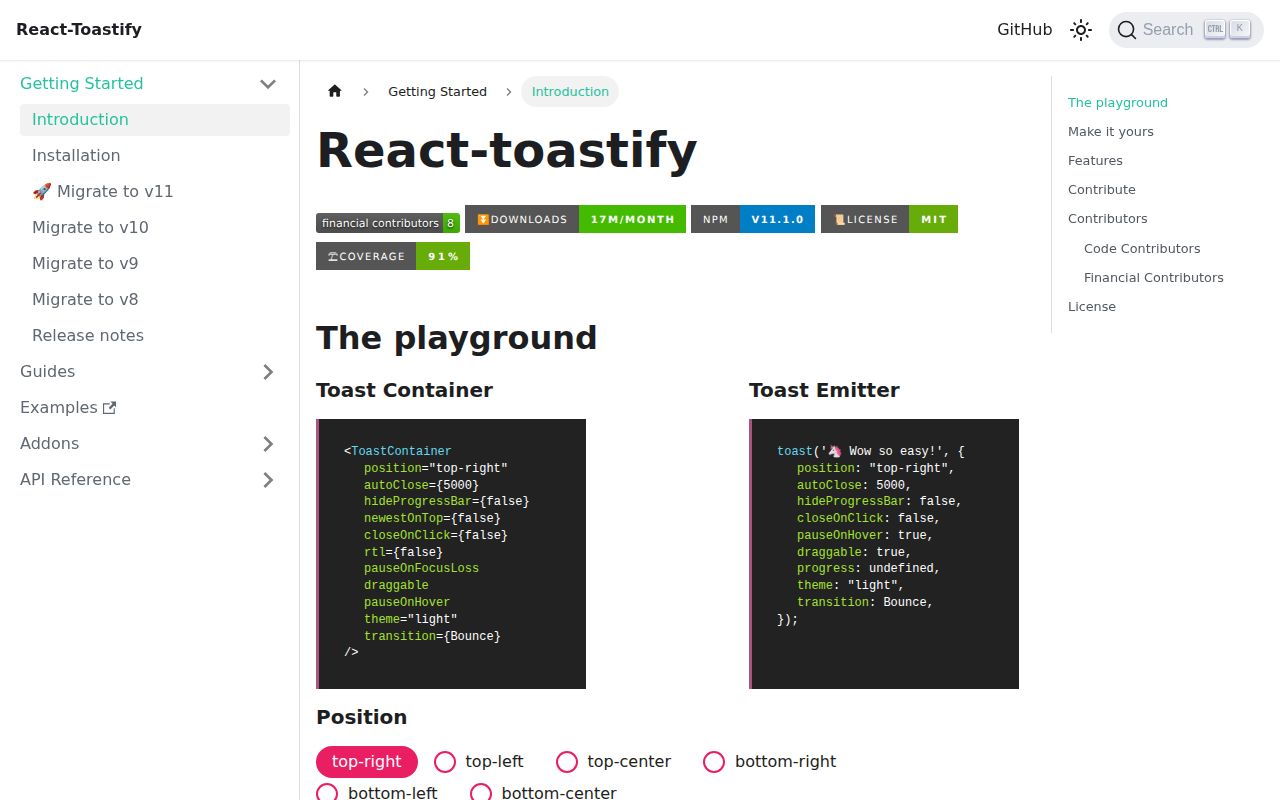Image resolution: width=1280 pixels, height=800 pixels.
Task: Open the Guides sidebar category
Action: point(47,372)
